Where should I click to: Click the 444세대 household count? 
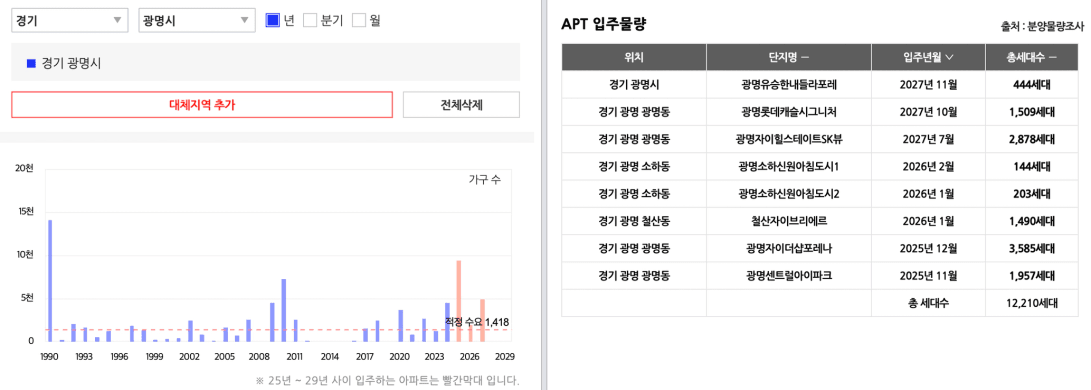tap(1031, 85)
